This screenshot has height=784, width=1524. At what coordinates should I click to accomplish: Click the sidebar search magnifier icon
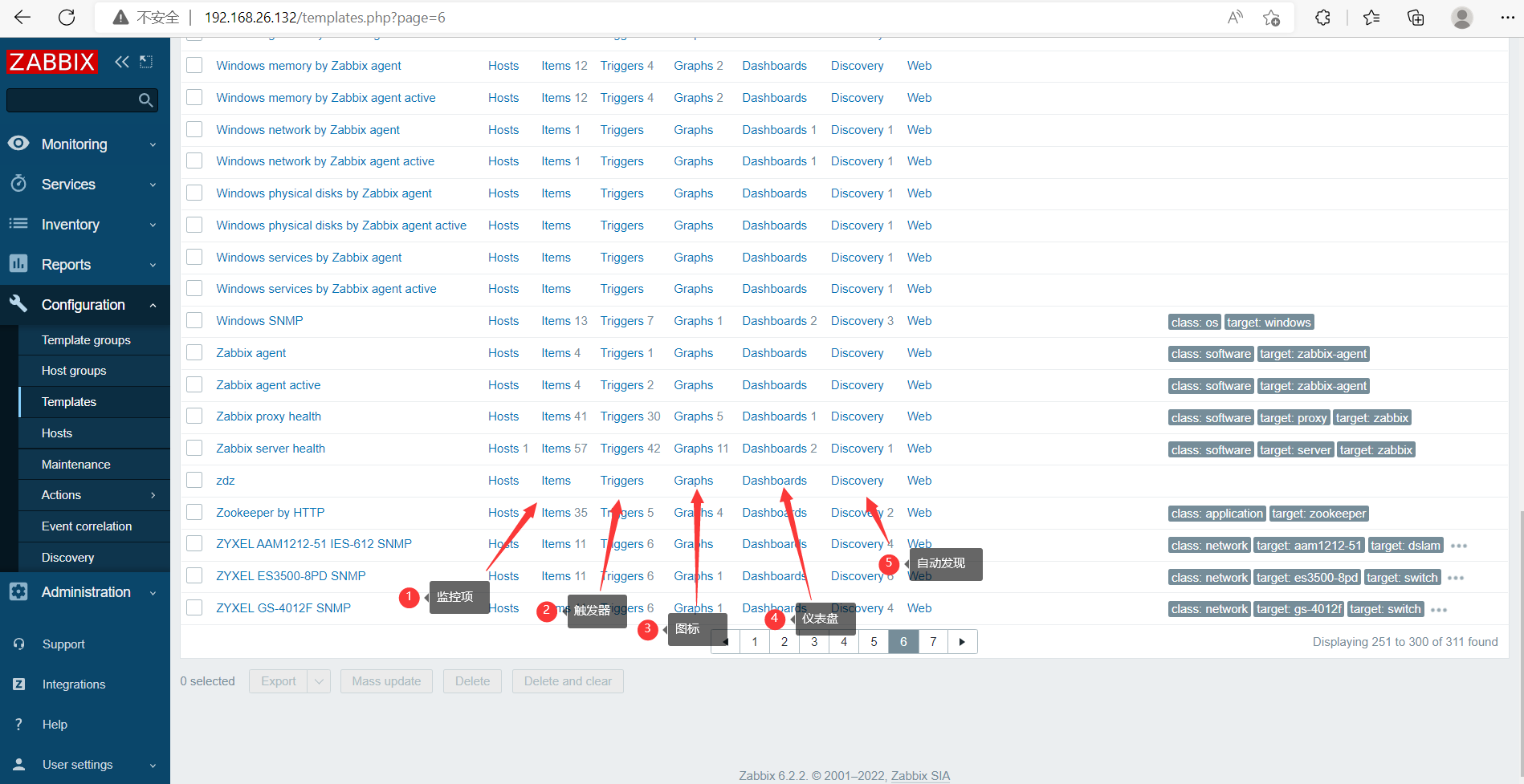point(145,100)
